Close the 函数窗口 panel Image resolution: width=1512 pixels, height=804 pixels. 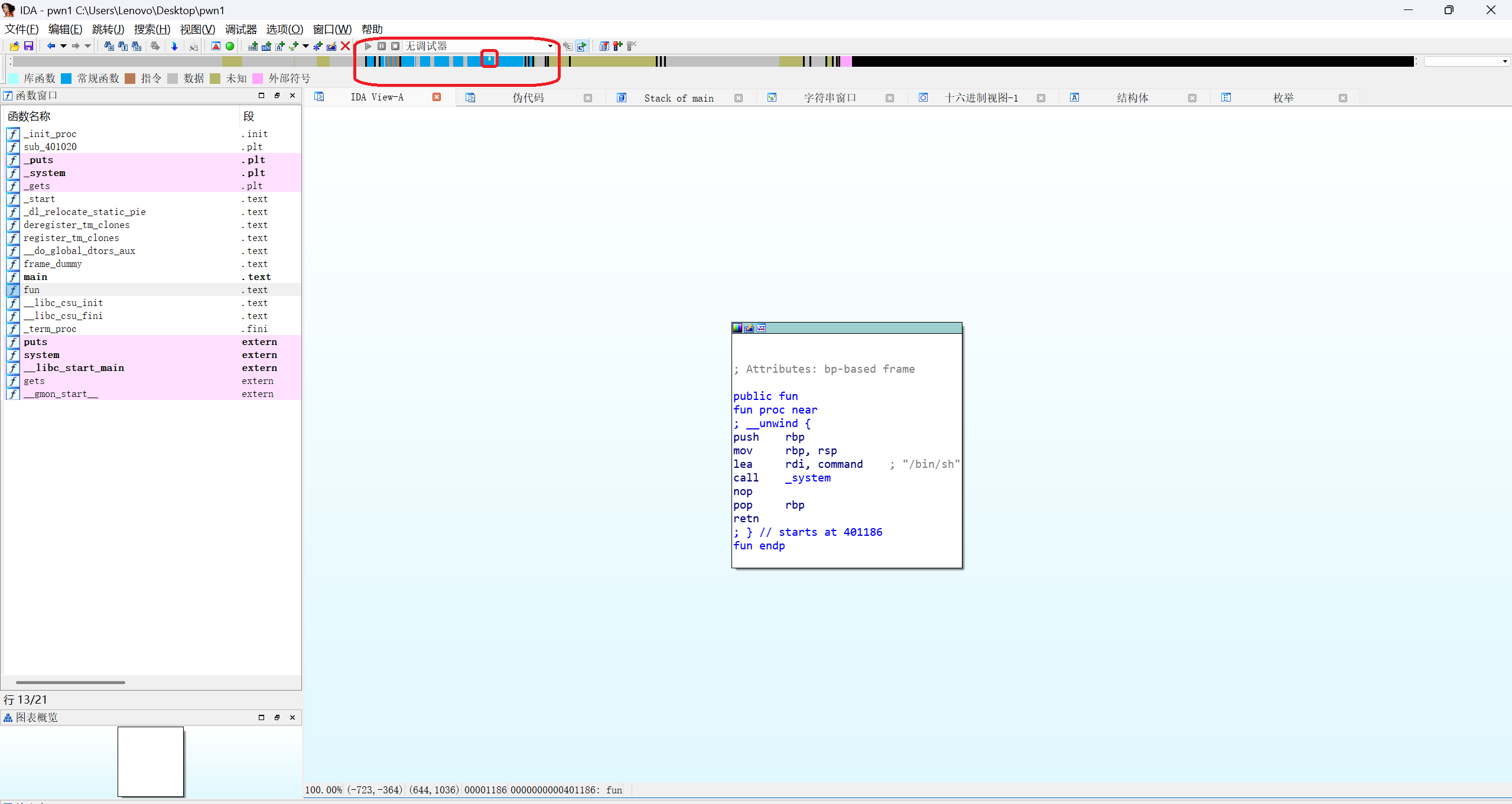292,96
